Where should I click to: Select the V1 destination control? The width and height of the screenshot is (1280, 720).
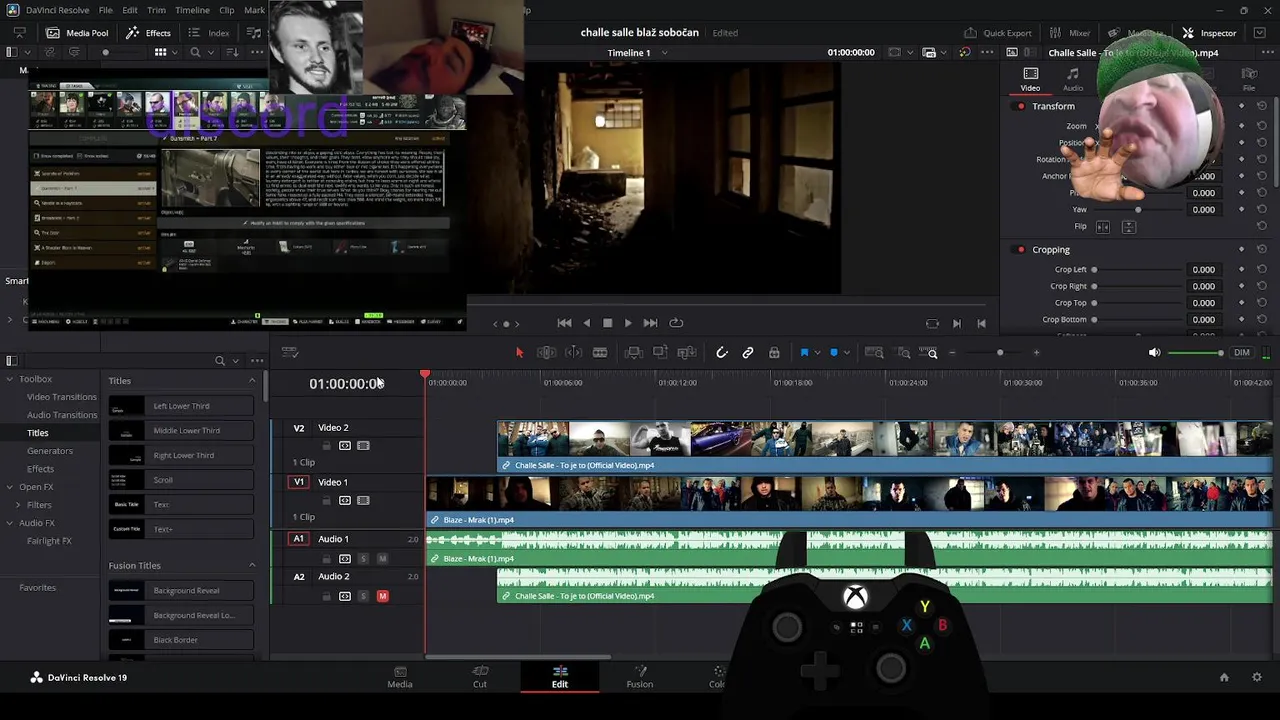point(298,482)
